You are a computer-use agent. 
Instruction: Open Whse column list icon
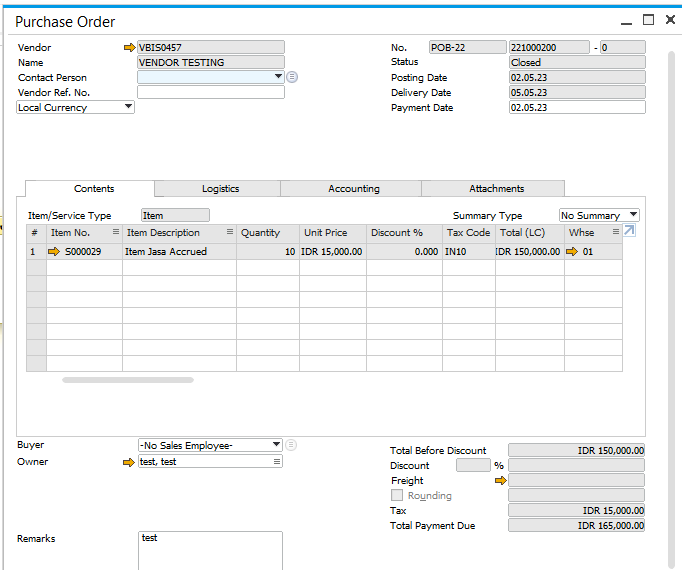tap(616, 232)
